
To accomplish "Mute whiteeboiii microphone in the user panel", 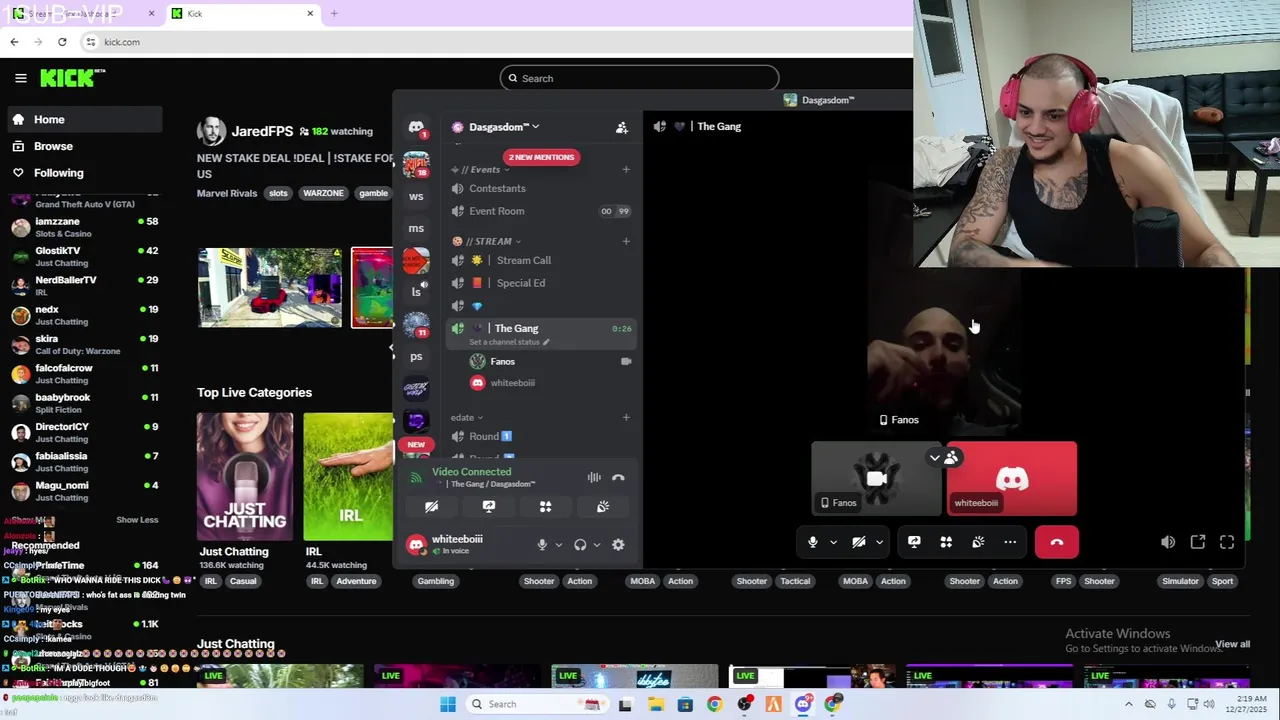I will click(x=542, y=545).
